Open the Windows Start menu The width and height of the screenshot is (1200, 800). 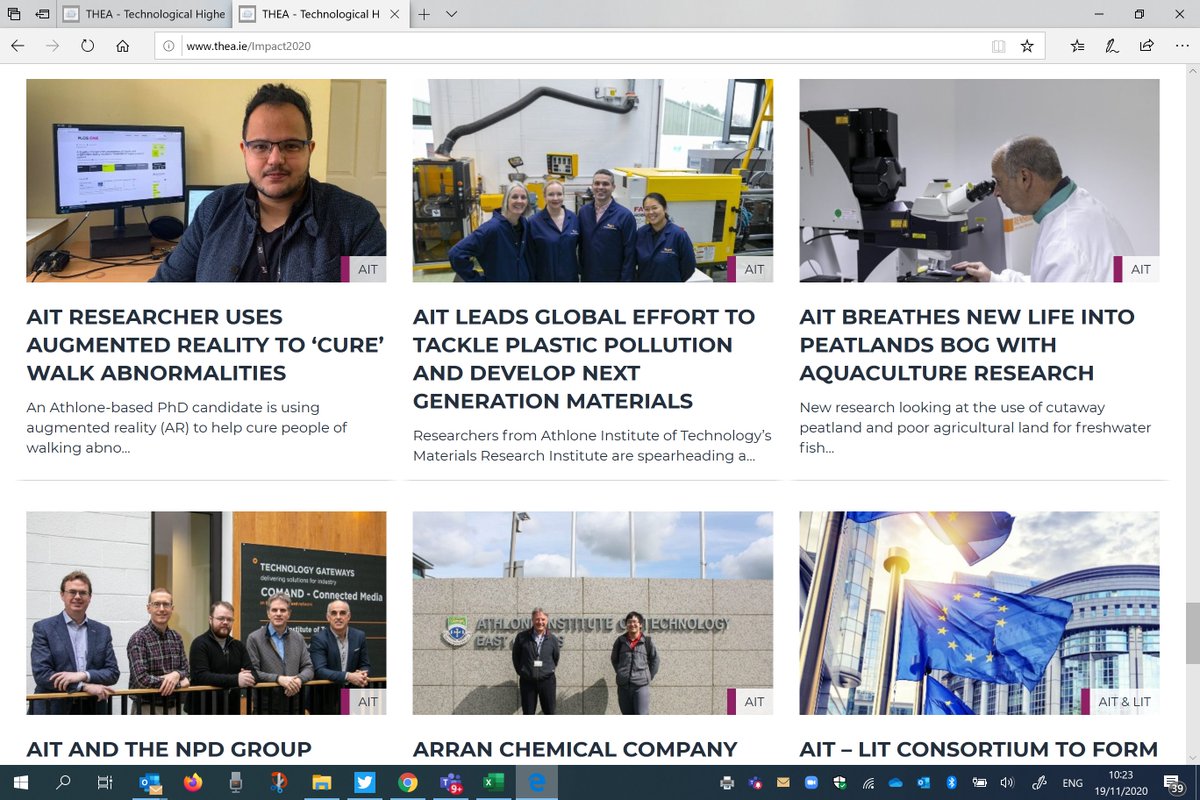coord(20,782)
